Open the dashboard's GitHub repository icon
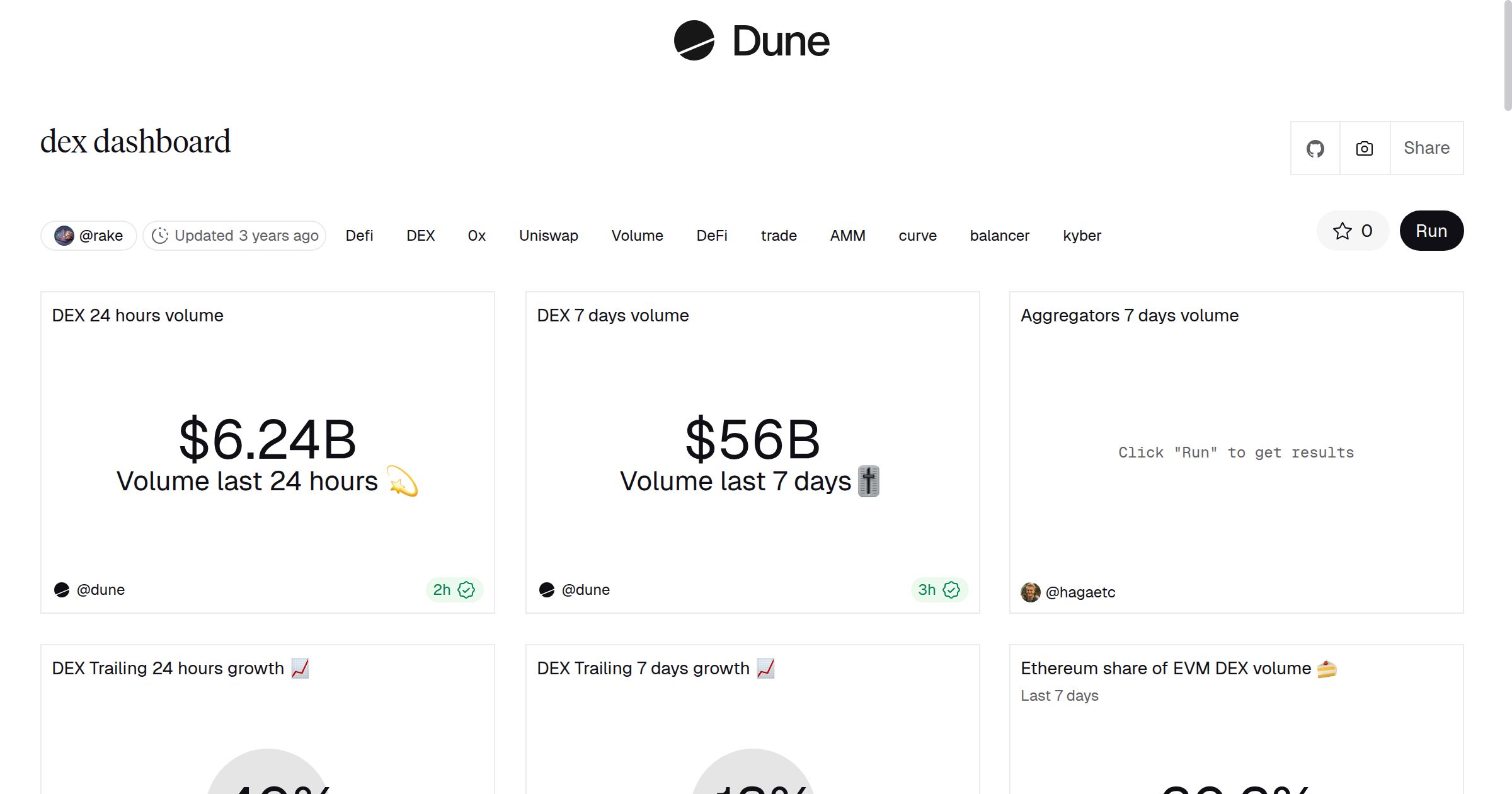The height and width of the screenshot is (794, 1512). [1315, 147]
